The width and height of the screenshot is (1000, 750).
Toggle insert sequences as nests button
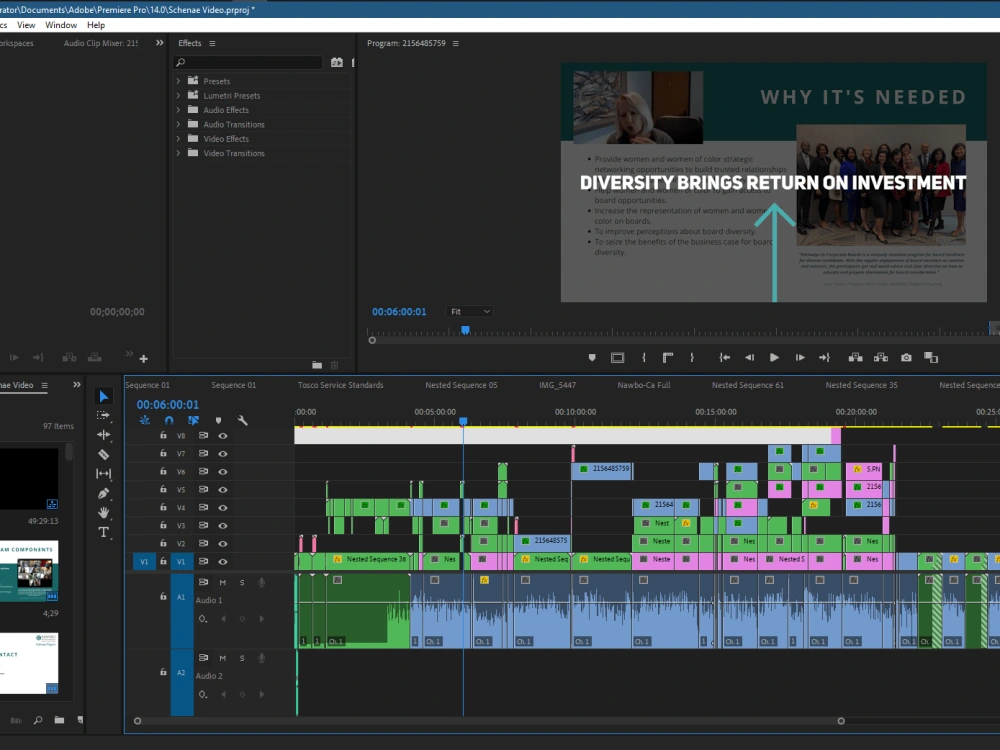click(x=145, y=420)
